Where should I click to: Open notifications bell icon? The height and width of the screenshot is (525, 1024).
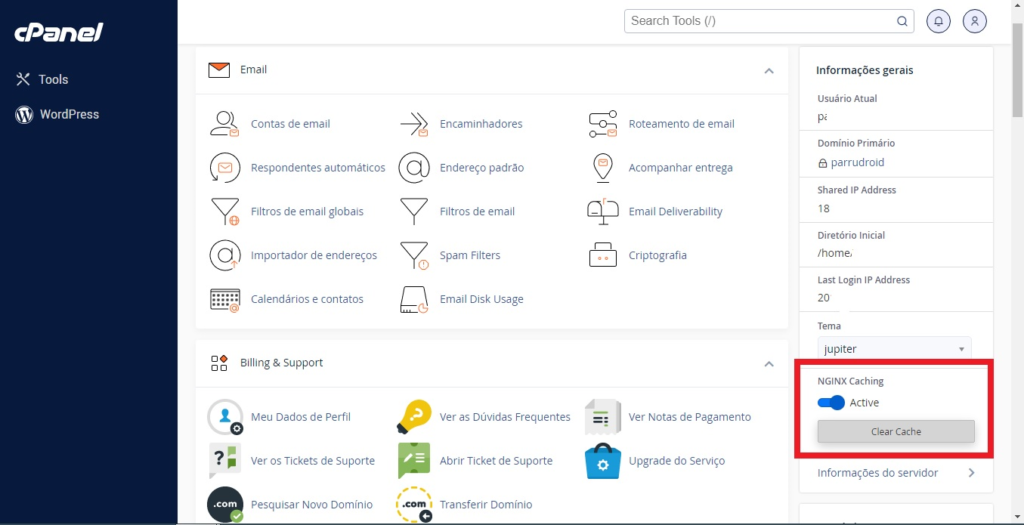(x=938, y=21)
